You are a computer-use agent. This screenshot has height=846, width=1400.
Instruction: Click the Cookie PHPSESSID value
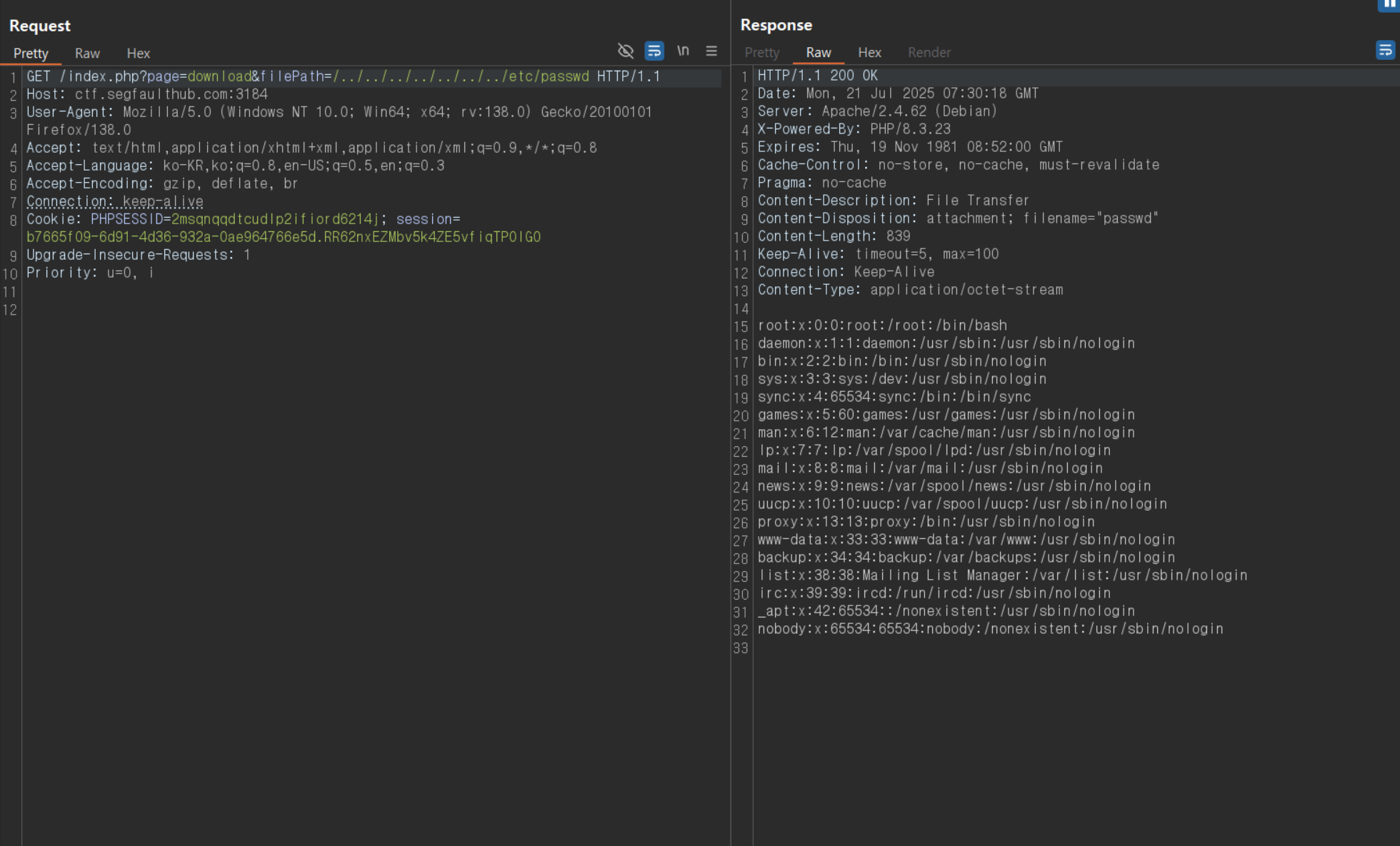pos(274,219)
